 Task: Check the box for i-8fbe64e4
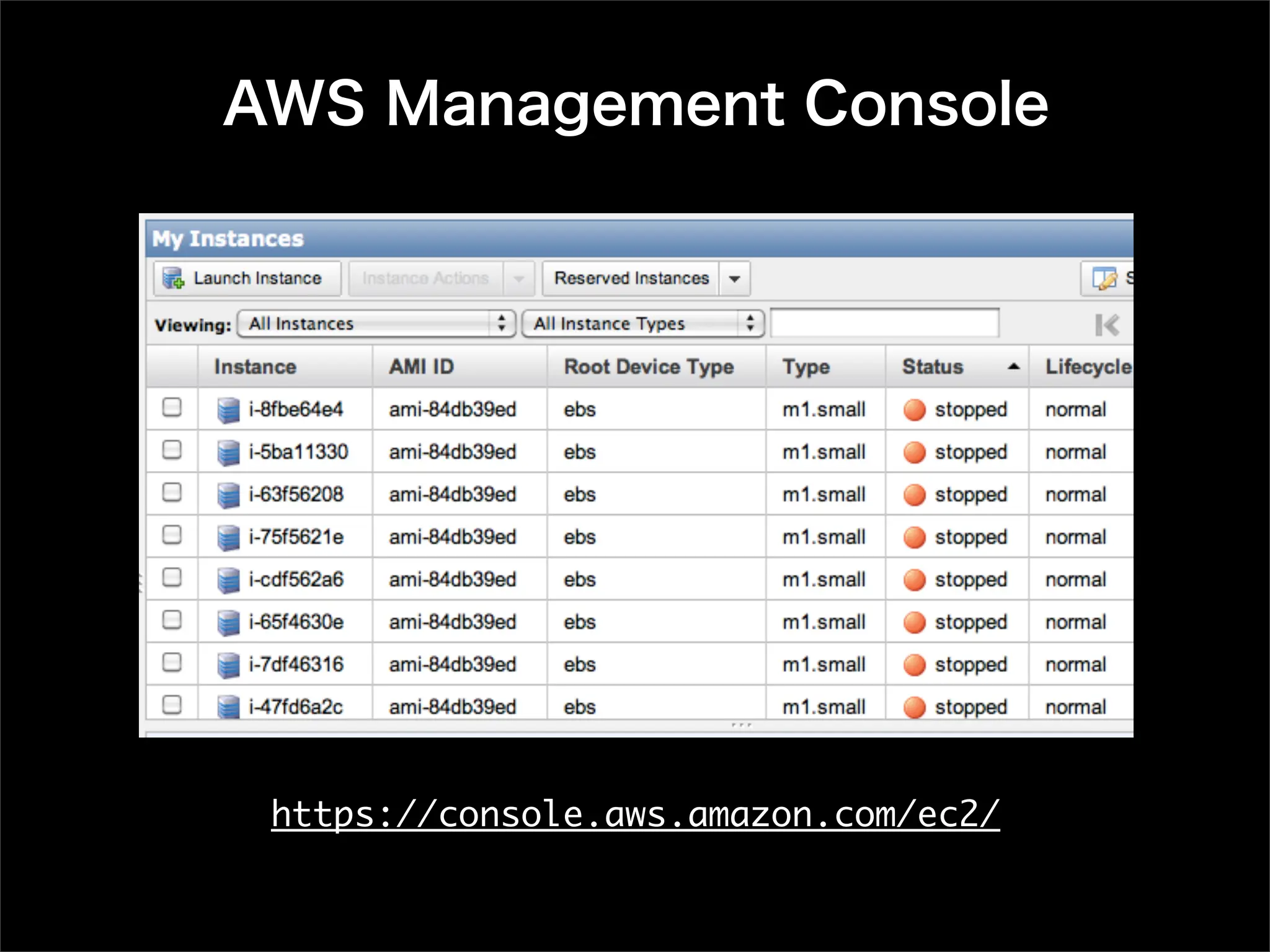click(x=172, y=407)
